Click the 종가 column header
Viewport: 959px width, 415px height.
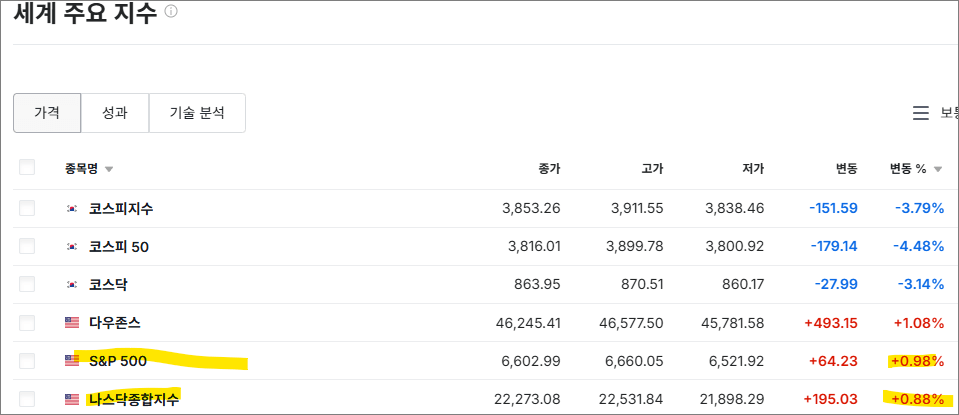click(x=549, y=168)
